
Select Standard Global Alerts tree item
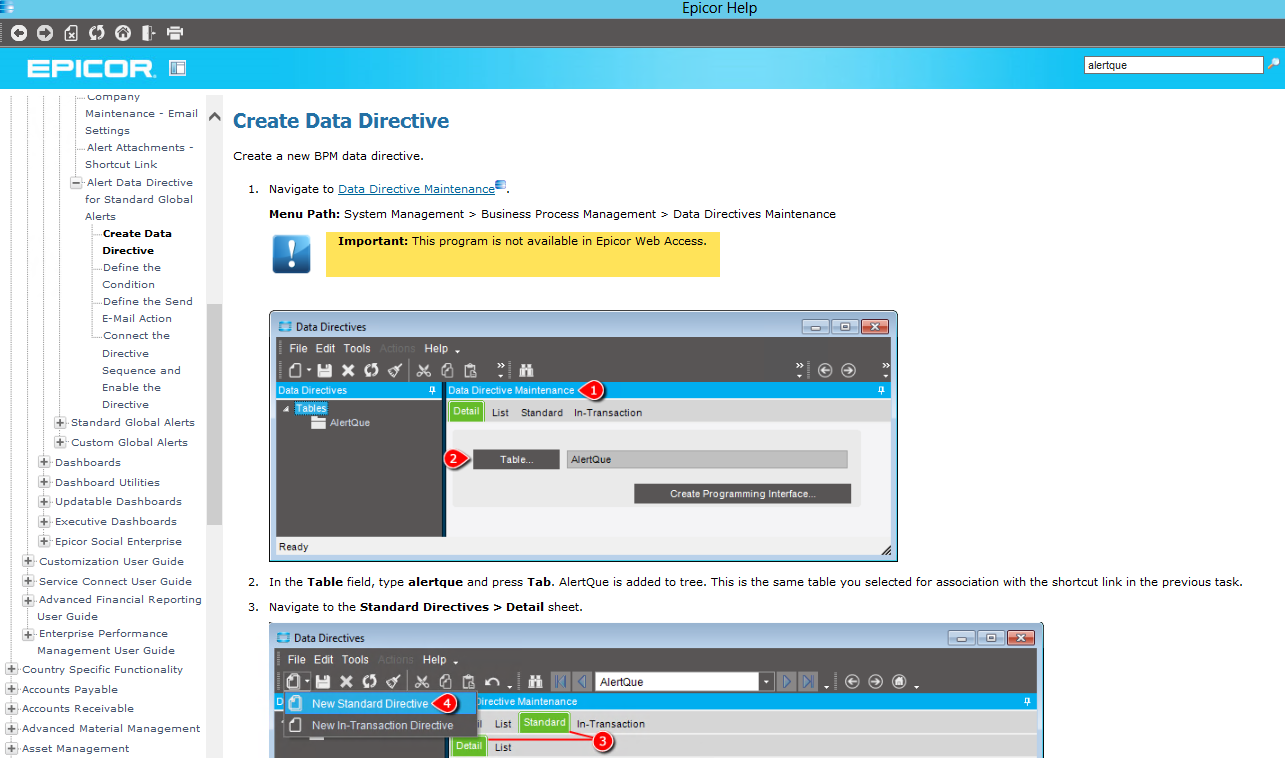133,423
